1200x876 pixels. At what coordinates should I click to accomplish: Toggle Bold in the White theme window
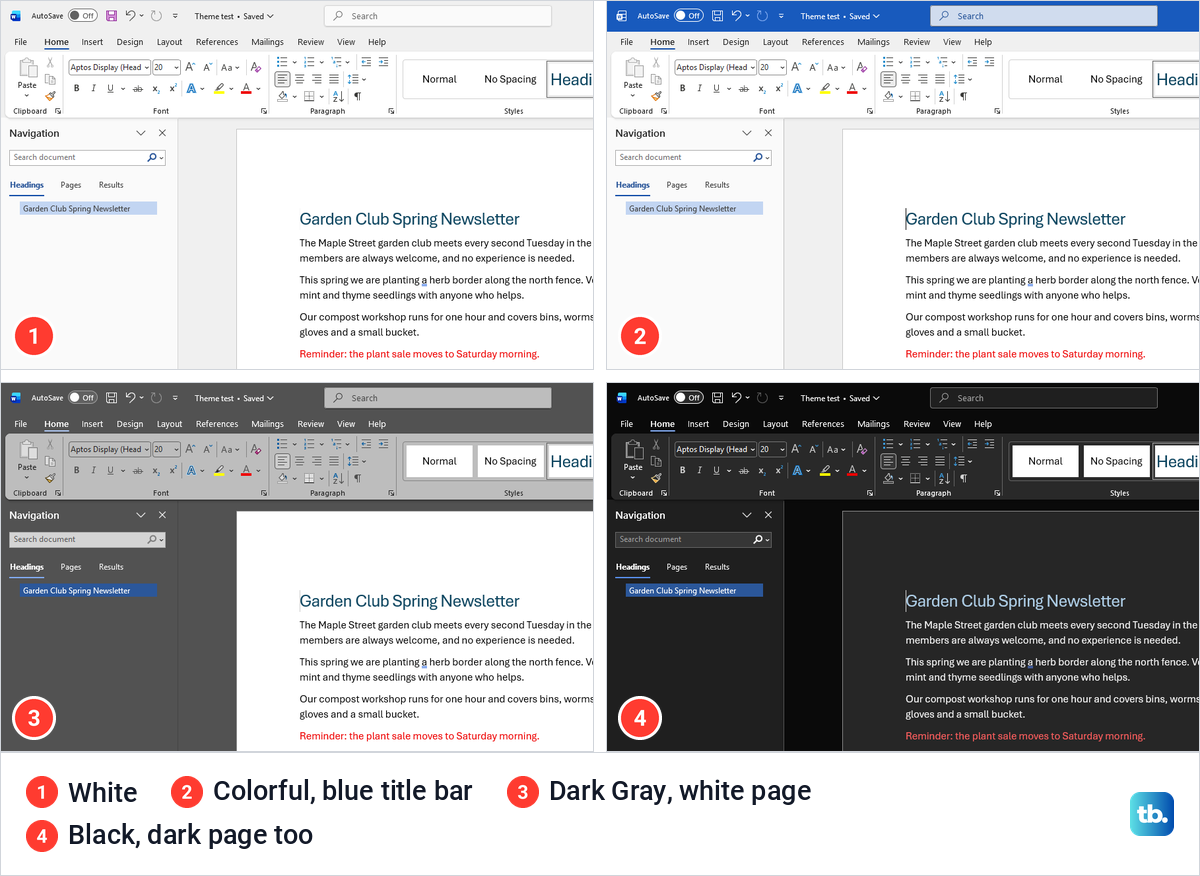tap(77, 88)
